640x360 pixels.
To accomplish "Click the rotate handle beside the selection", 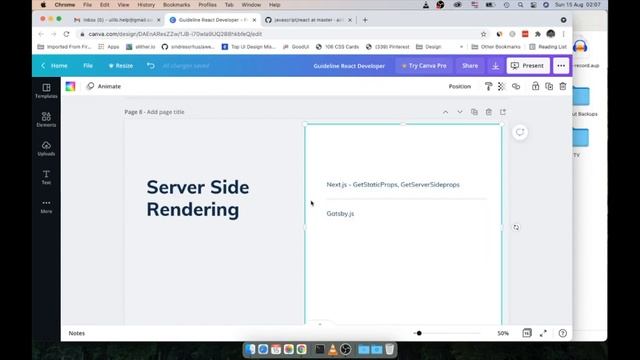I will click(516, 227).
